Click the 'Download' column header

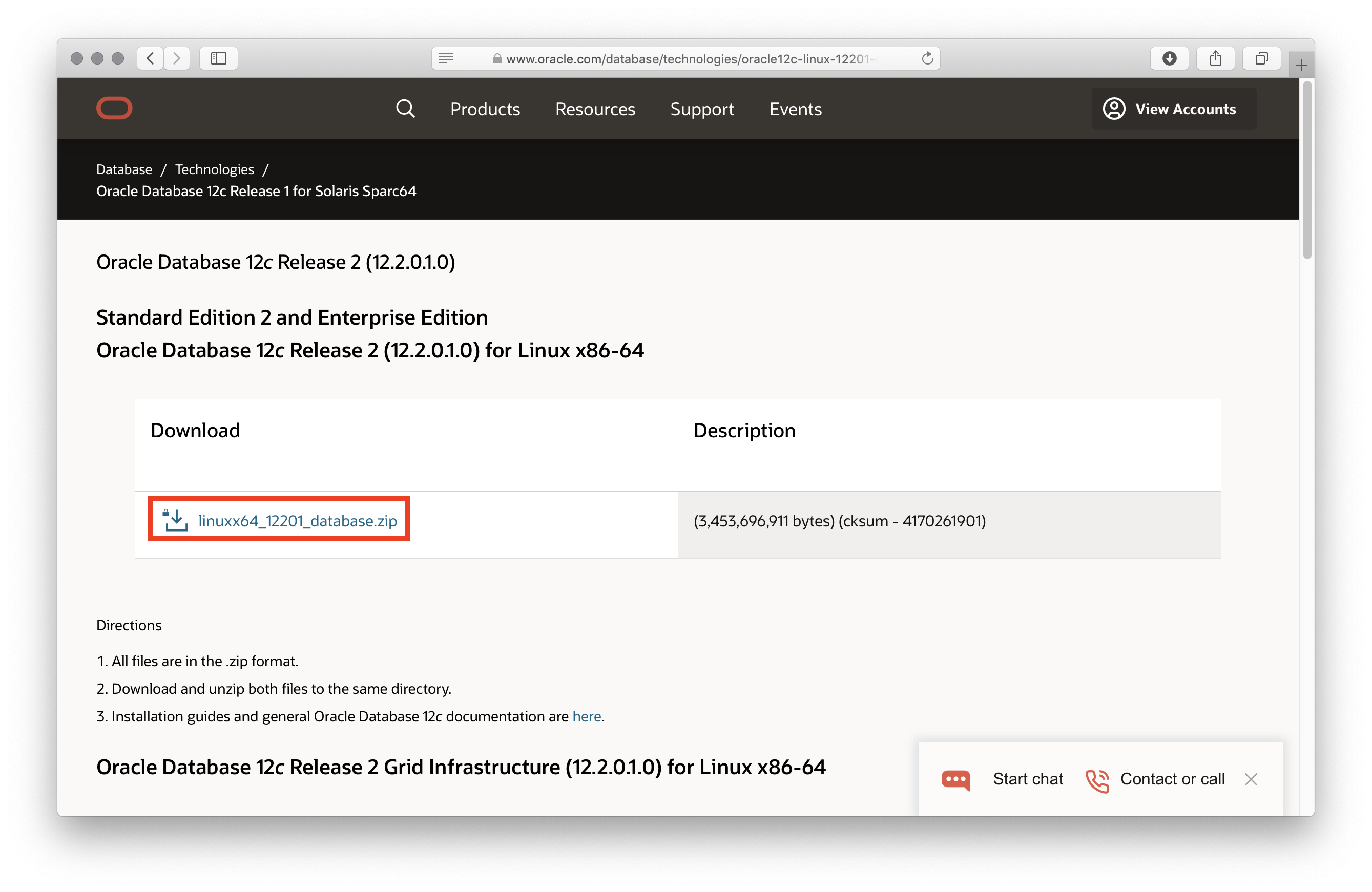pyautogui.click(x=195, y=431)
